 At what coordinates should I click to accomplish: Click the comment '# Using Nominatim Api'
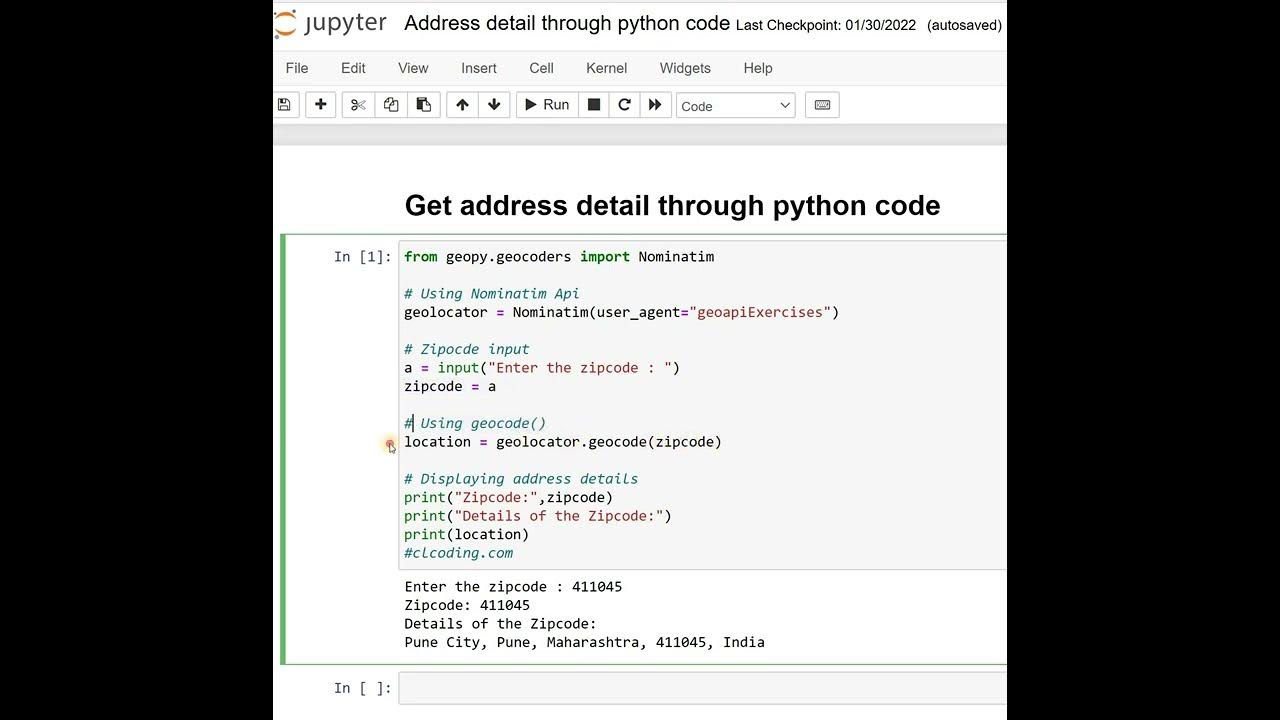click(x=492, y=294)
